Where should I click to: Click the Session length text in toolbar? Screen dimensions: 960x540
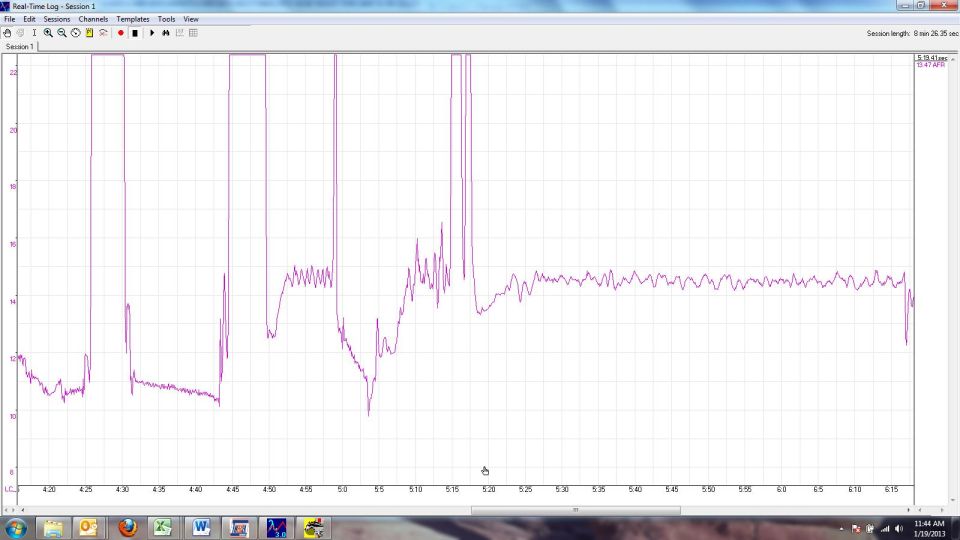pos(912,34)
